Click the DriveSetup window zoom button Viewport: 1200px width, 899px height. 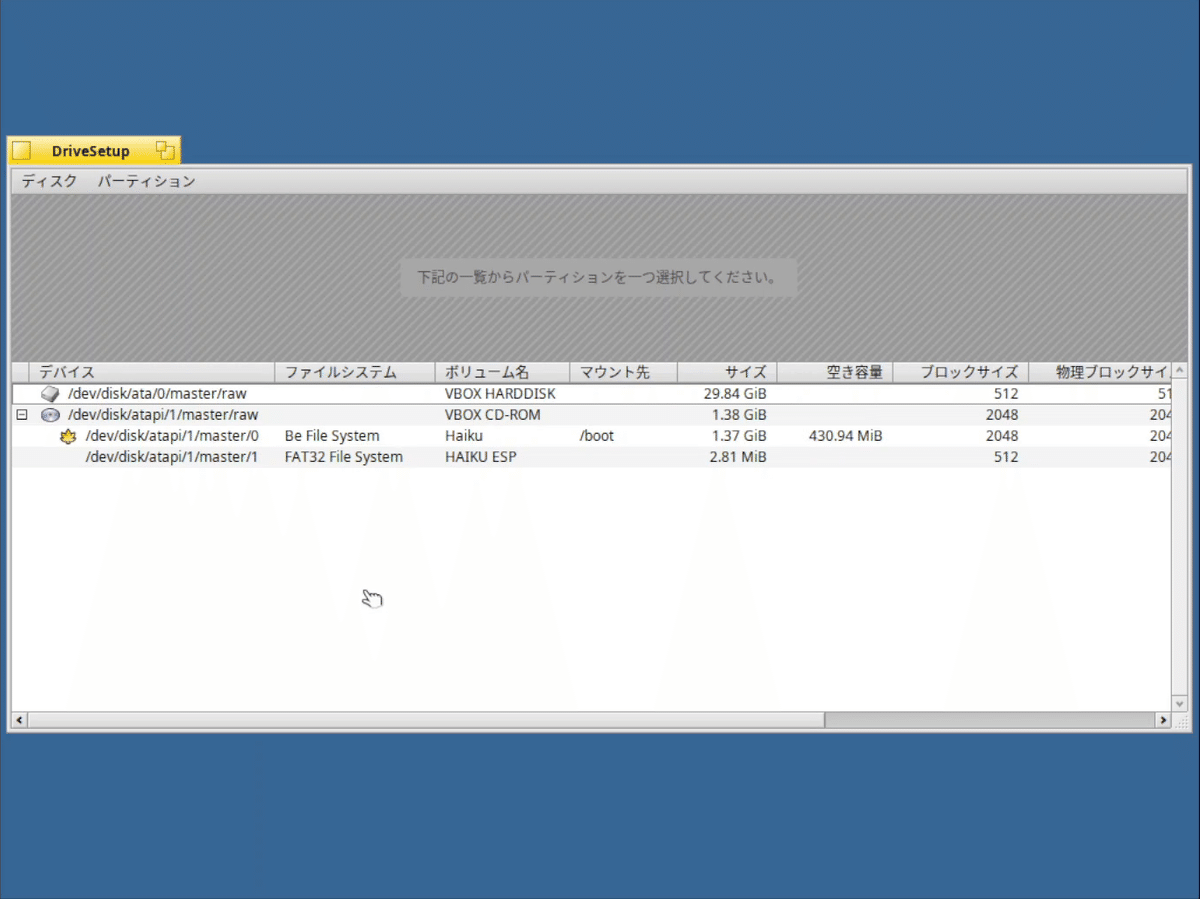[x=165, y=151]
